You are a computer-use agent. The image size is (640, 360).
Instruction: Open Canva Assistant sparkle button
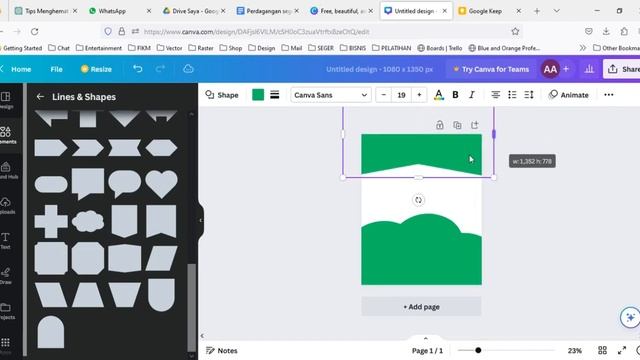(630, 317)
